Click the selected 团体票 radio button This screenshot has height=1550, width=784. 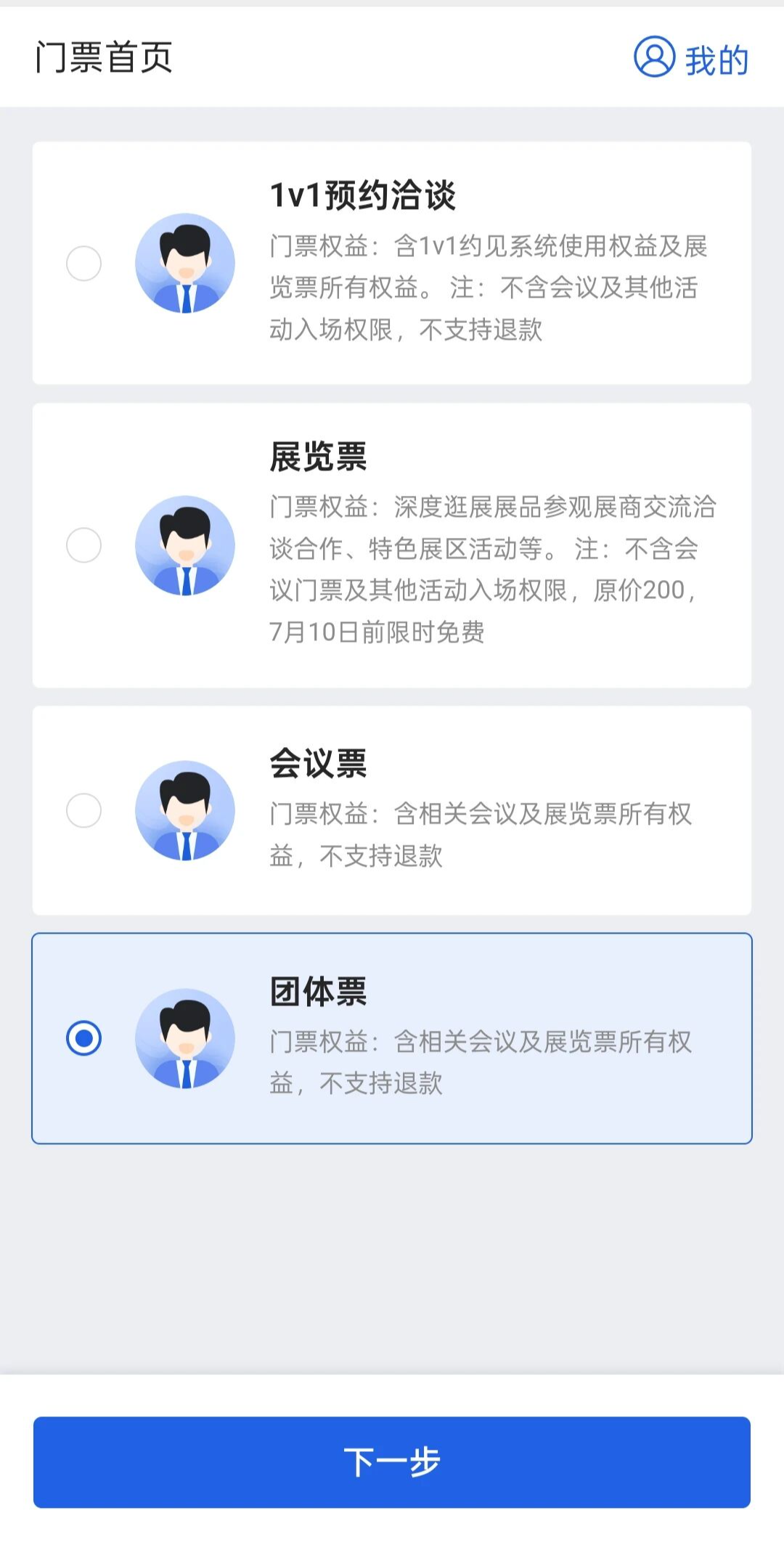coord(84,1038)
